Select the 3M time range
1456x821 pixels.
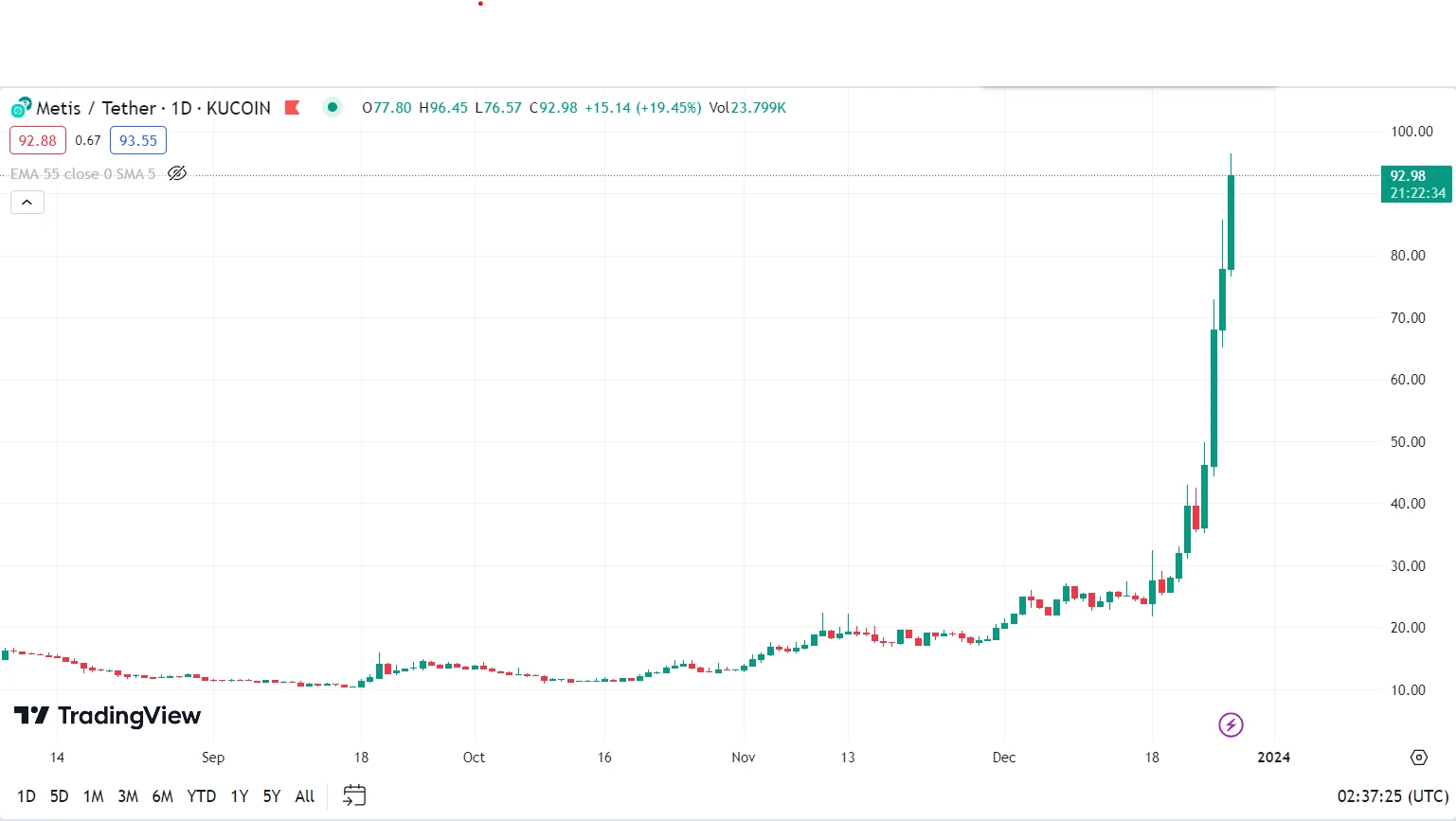coord(128,796)
